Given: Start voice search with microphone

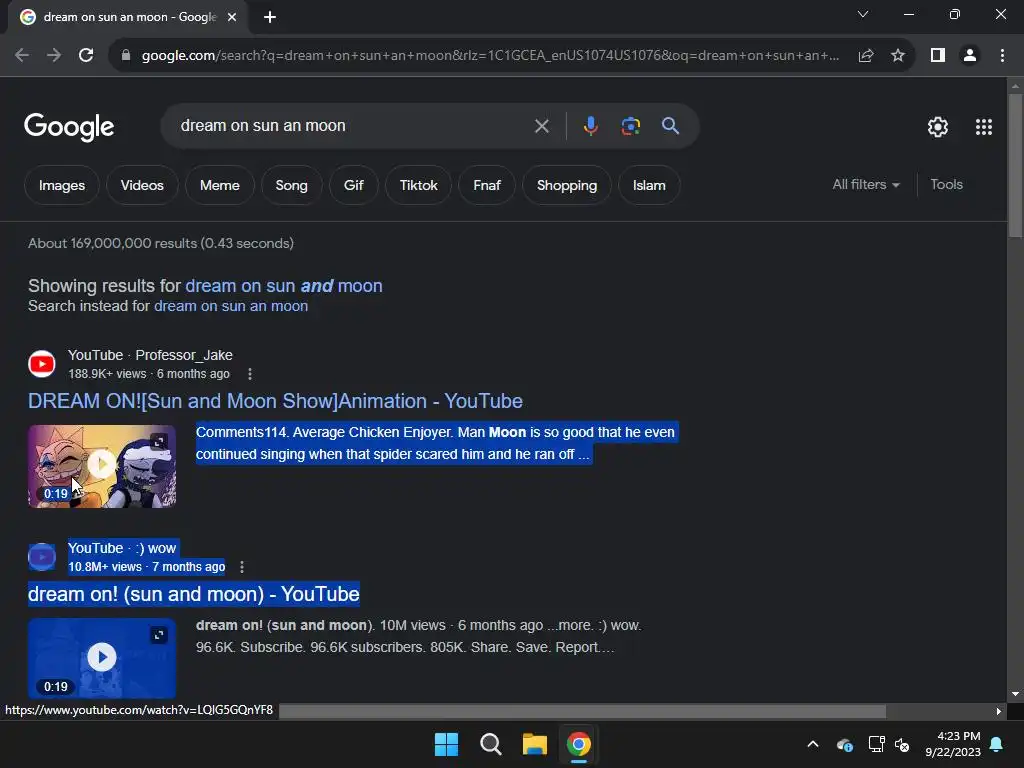Looking at the screenshot, I should [590, 126].
